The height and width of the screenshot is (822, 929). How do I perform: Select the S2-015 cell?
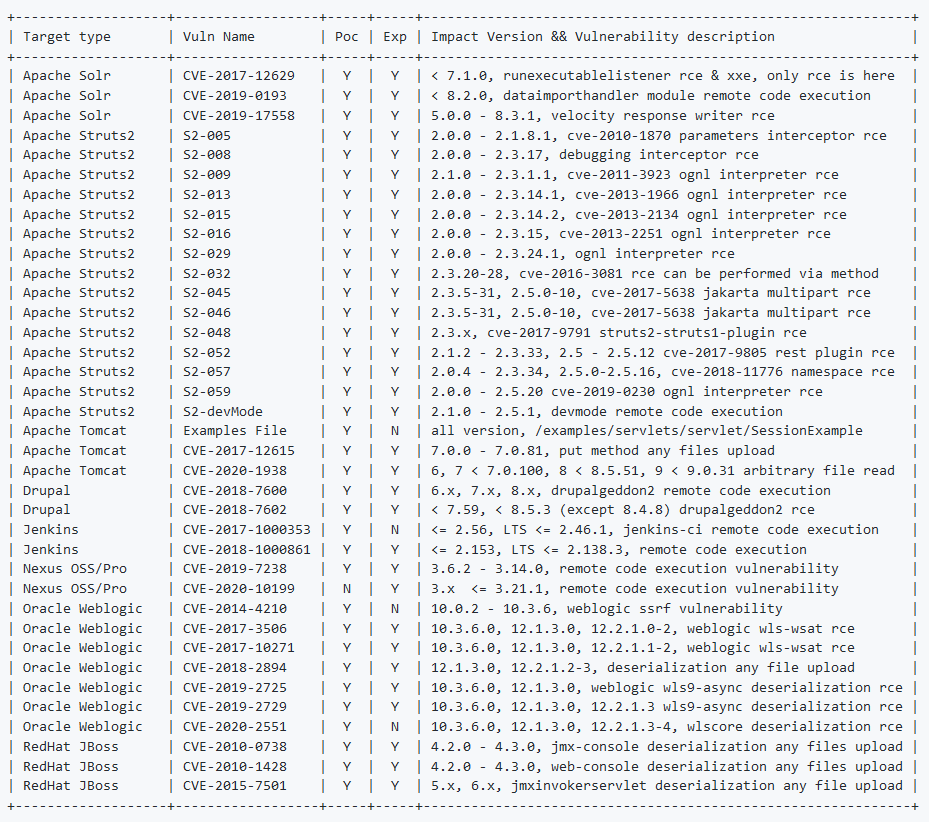(207, 215)
